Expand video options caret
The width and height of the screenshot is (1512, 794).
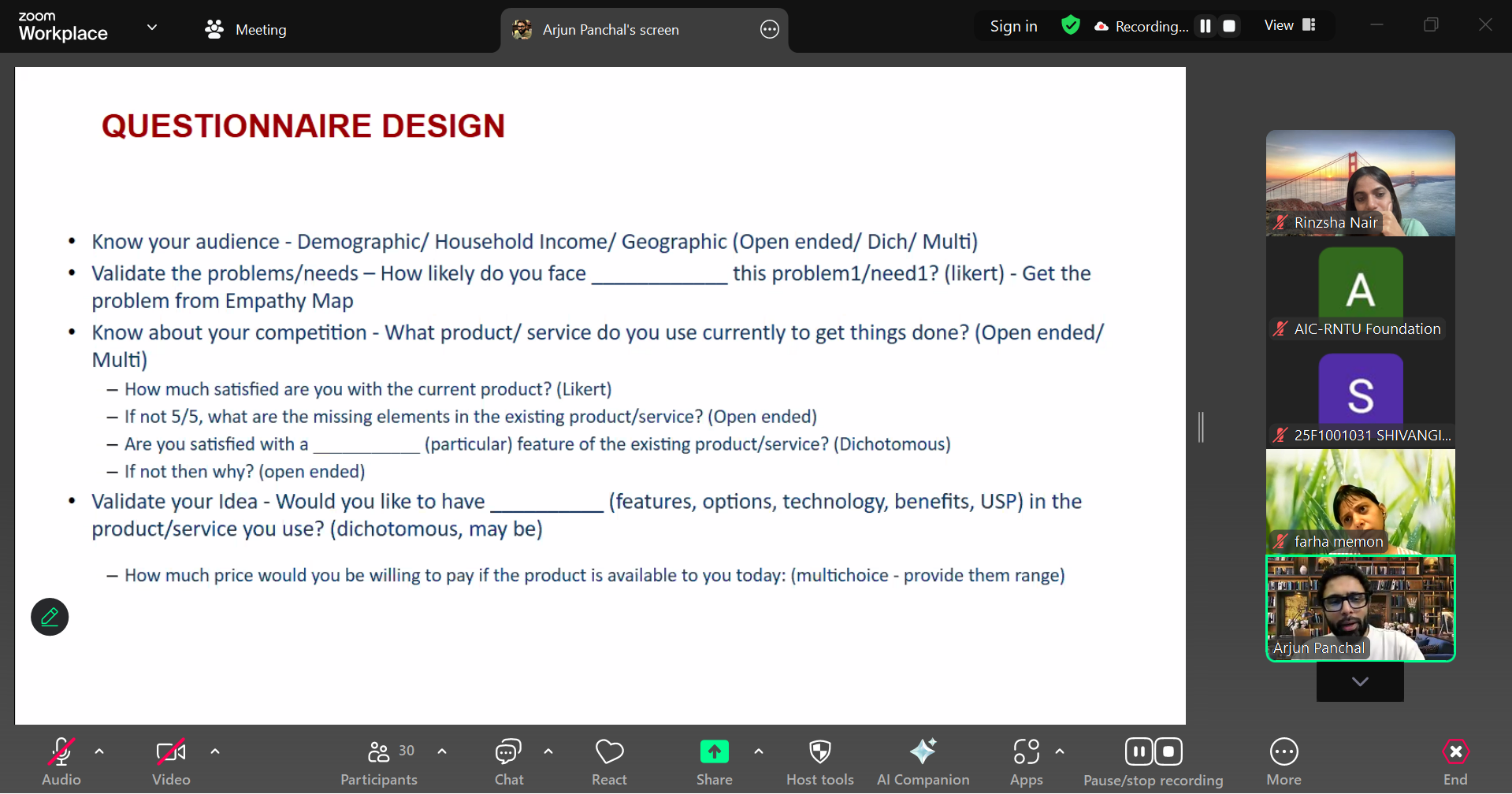coord(215,751)
